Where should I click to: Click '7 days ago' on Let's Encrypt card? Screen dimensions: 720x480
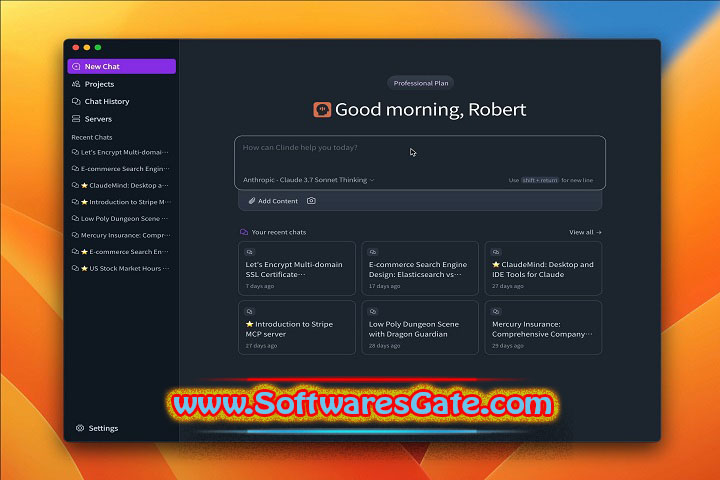260,286
